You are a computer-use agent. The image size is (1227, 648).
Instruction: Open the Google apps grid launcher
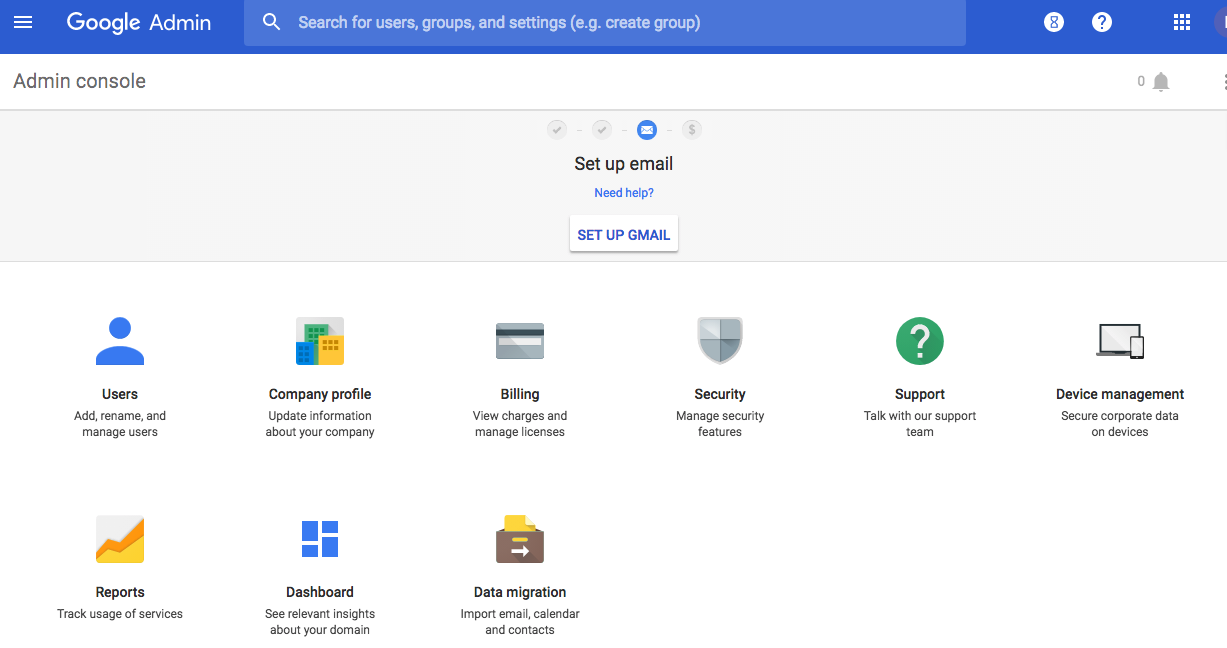coord(1182,22)
